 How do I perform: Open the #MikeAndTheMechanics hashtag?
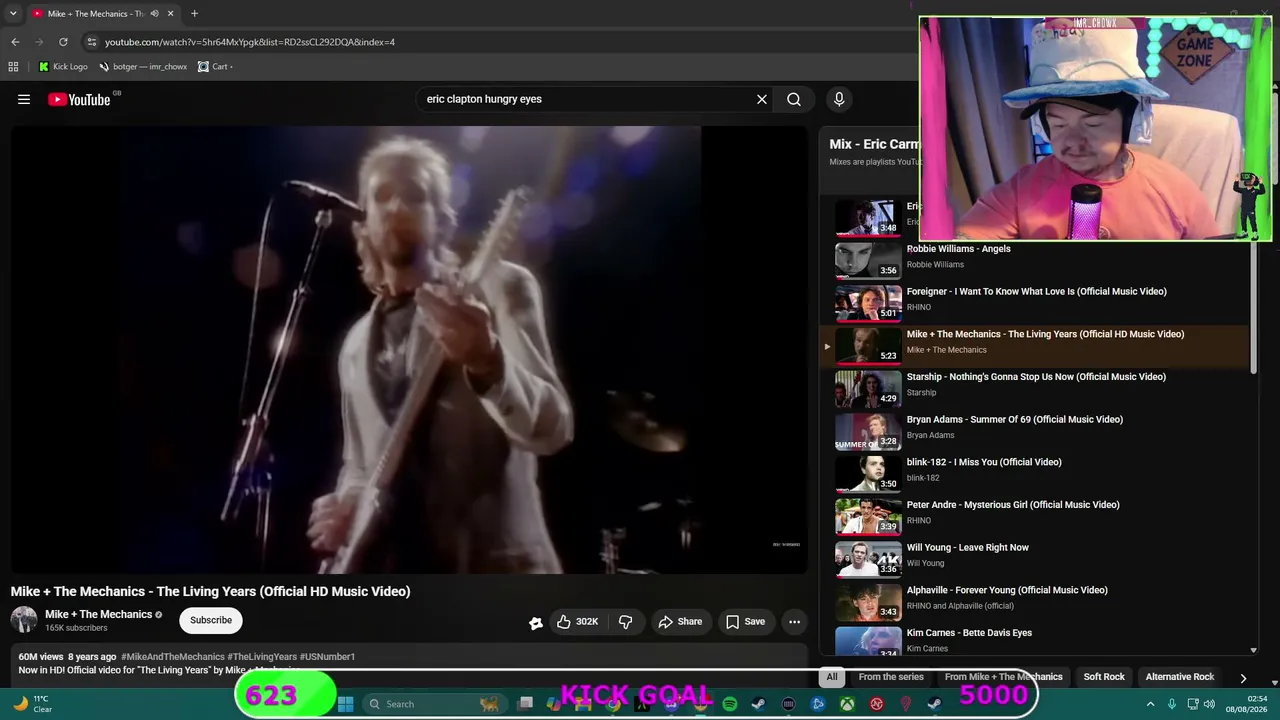[x=173, y=657]
